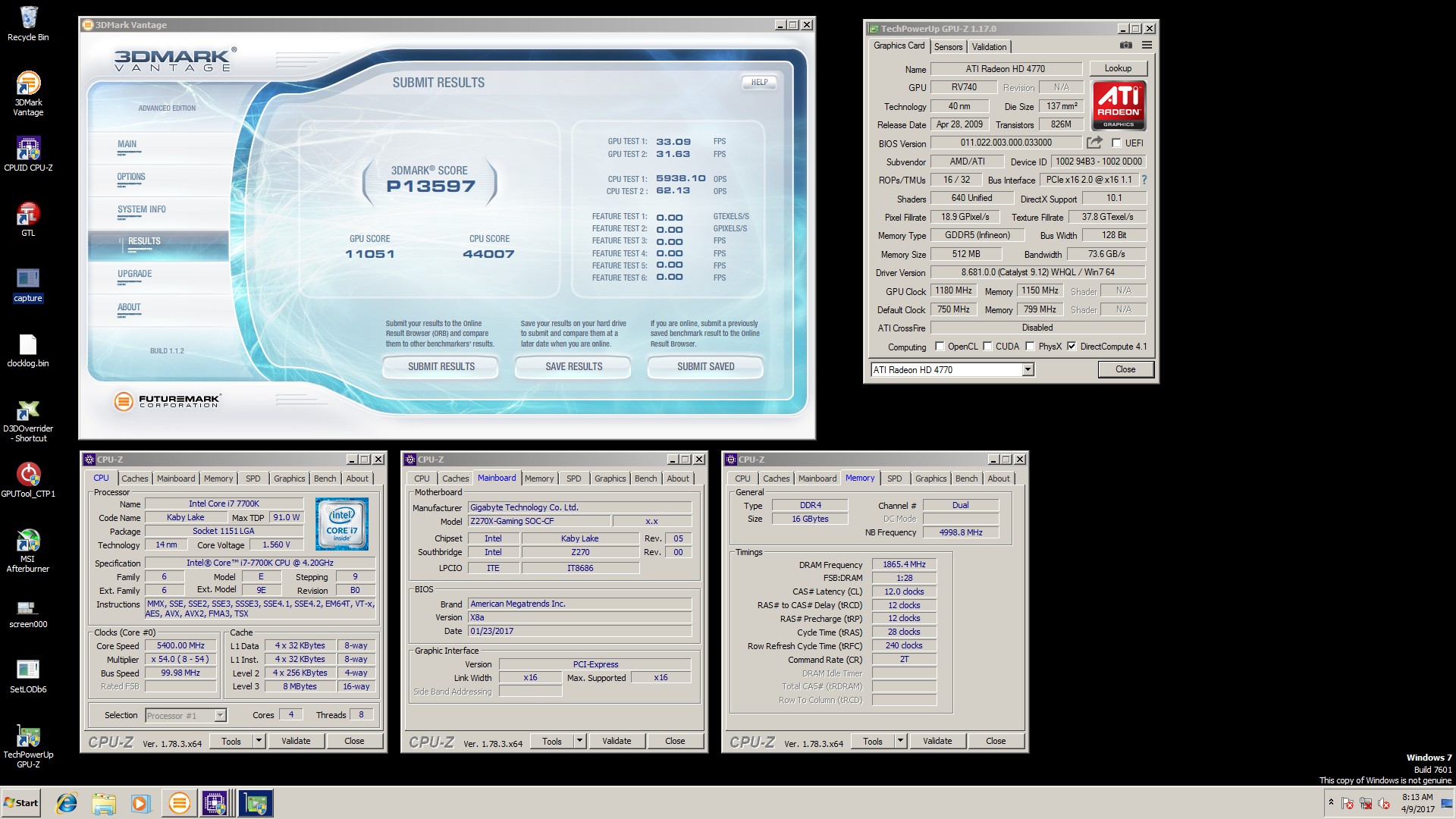Select the MSI Afterburner desktop icon
Viewport: 1456px width, 819px height.
pos(28,551)
